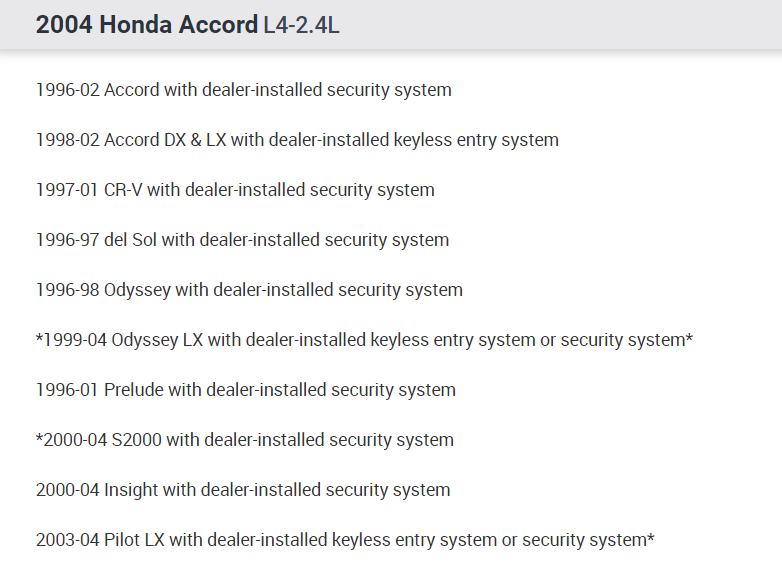The height and width of the screenshot is (583, 782).
Task: Click the 1996-97 del Sol entry
Action: [242, 240]
